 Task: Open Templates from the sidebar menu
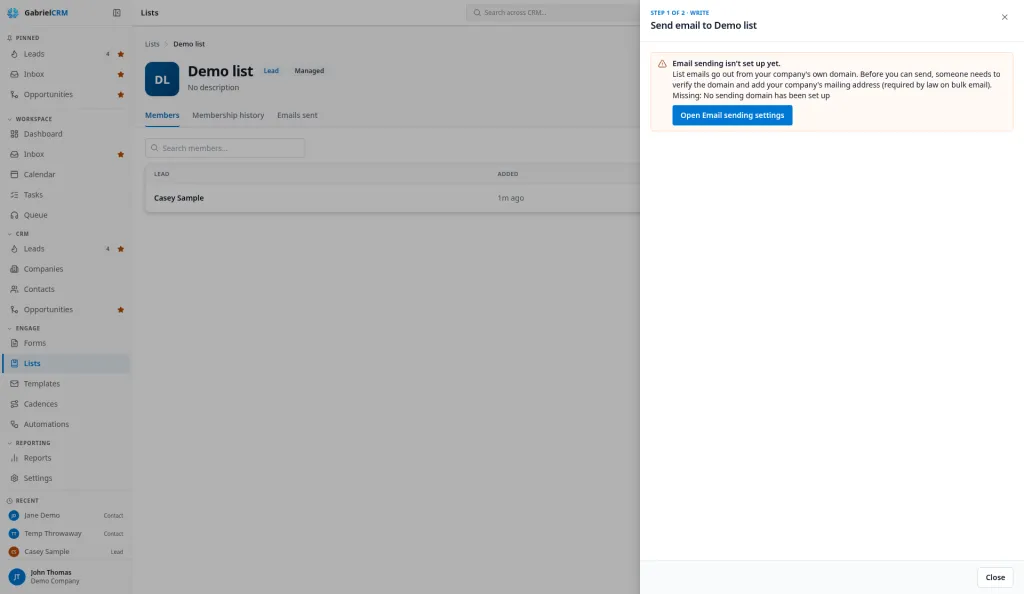click(65, 384)
